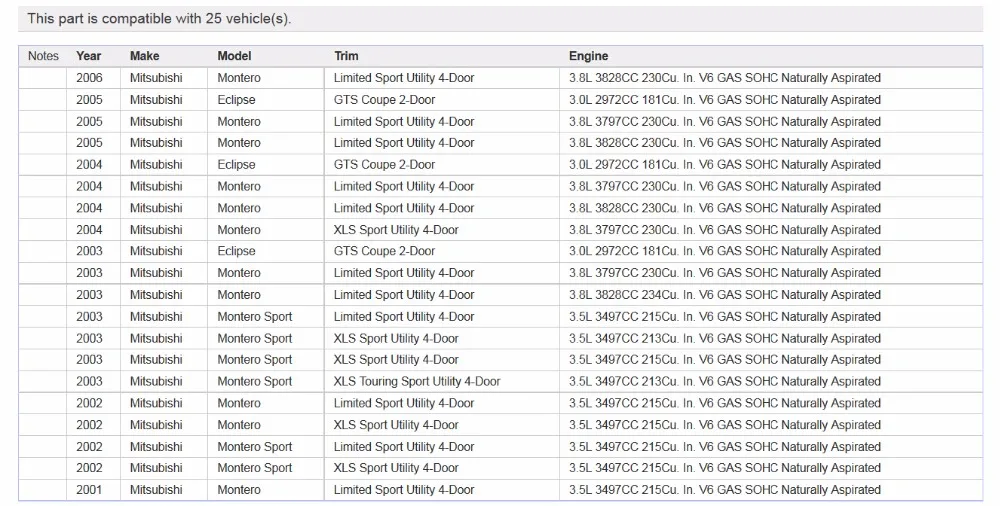Click Mitsubishi make in the 2006 row
The height and width of the screenshot is (506, 1000).
[156, 78]
